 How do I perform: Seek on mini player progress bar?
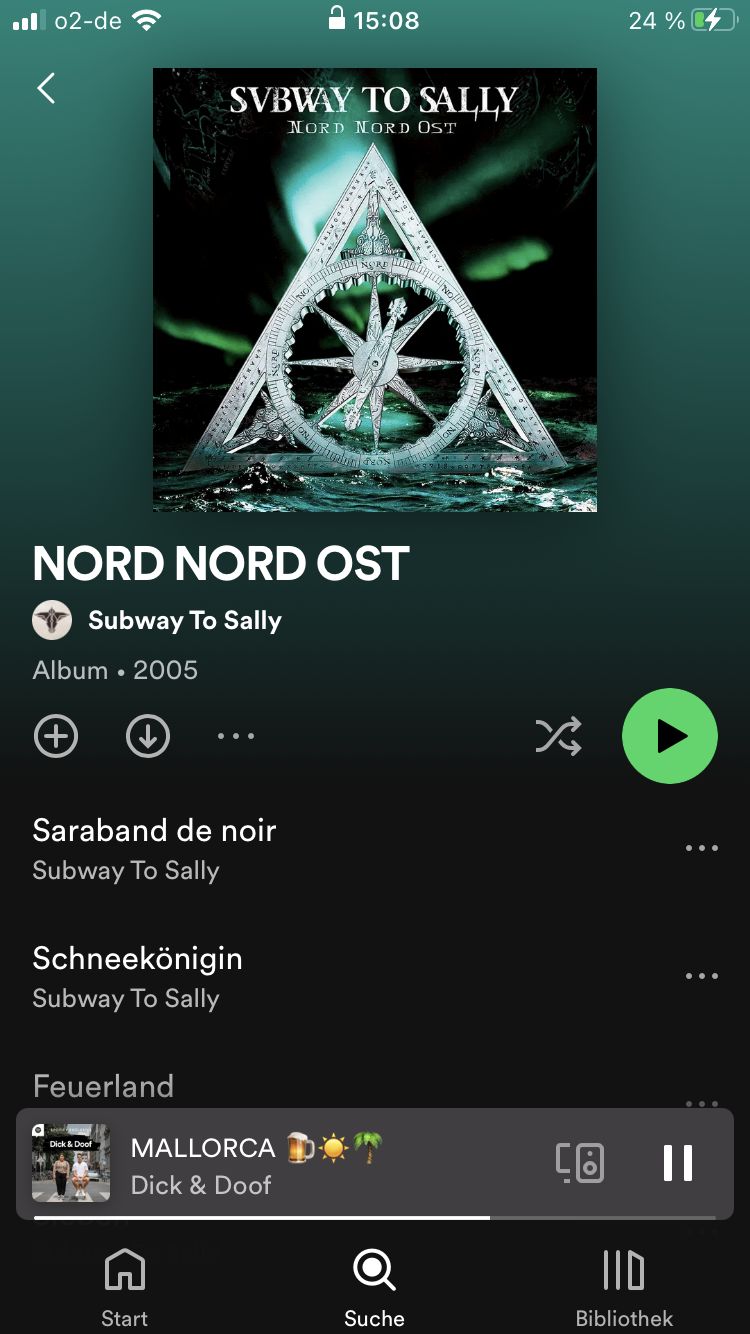[375, 1217]
